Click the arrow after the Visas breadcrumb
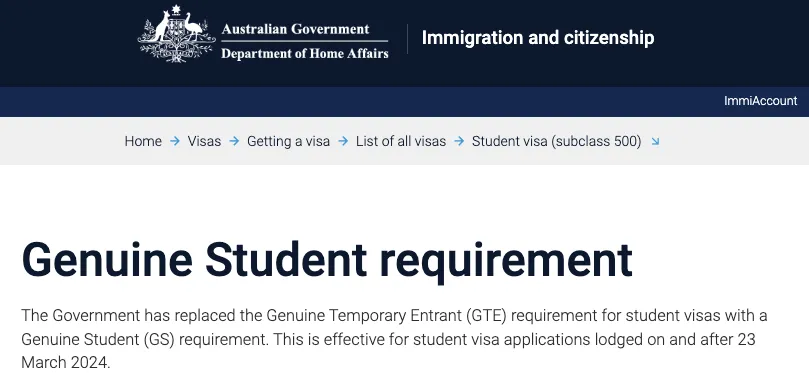809x380 pixels. [234, 141]
